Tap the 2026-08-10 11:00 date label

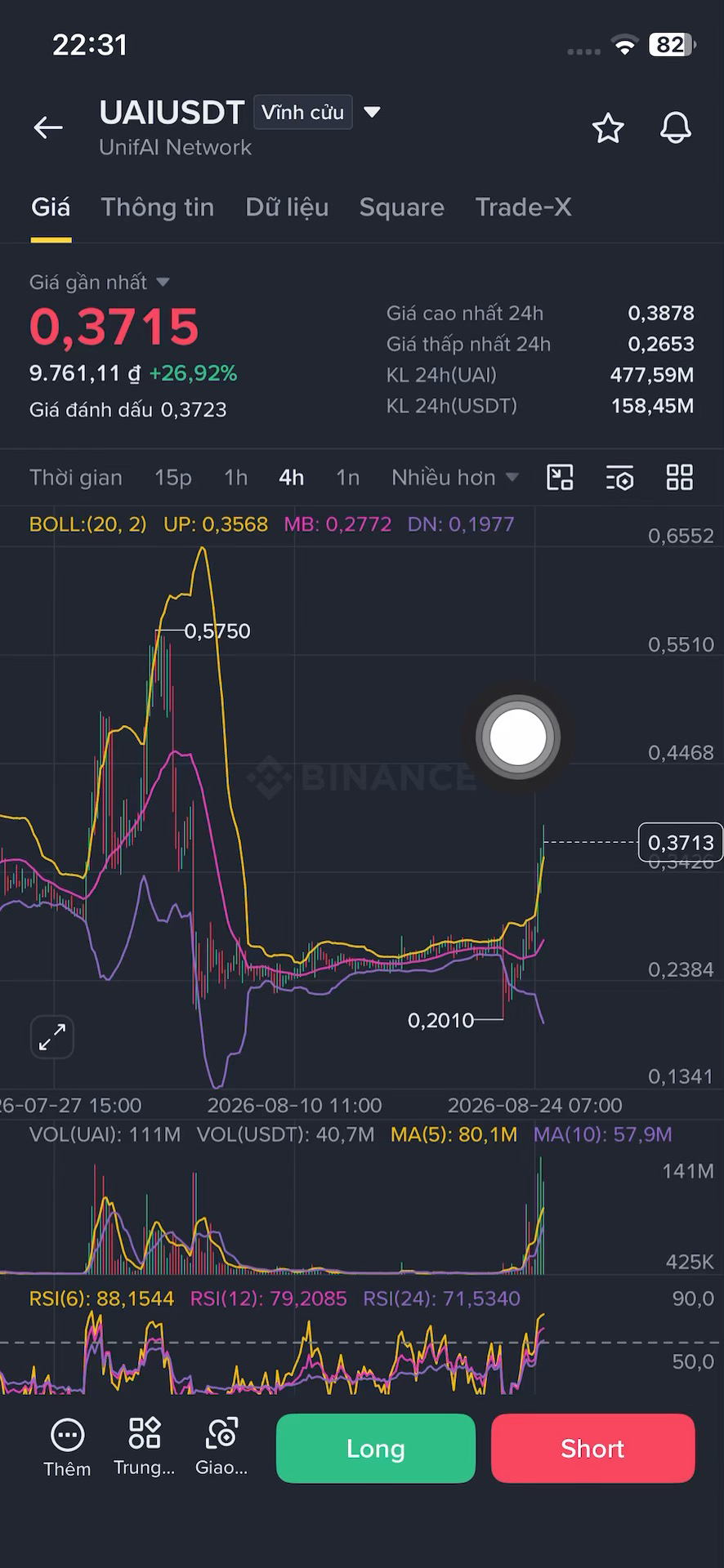coord(294,1106)
